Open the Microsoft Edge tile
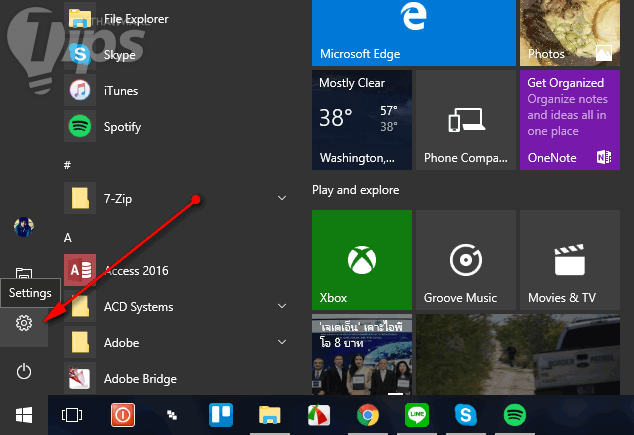 [414, 32]
